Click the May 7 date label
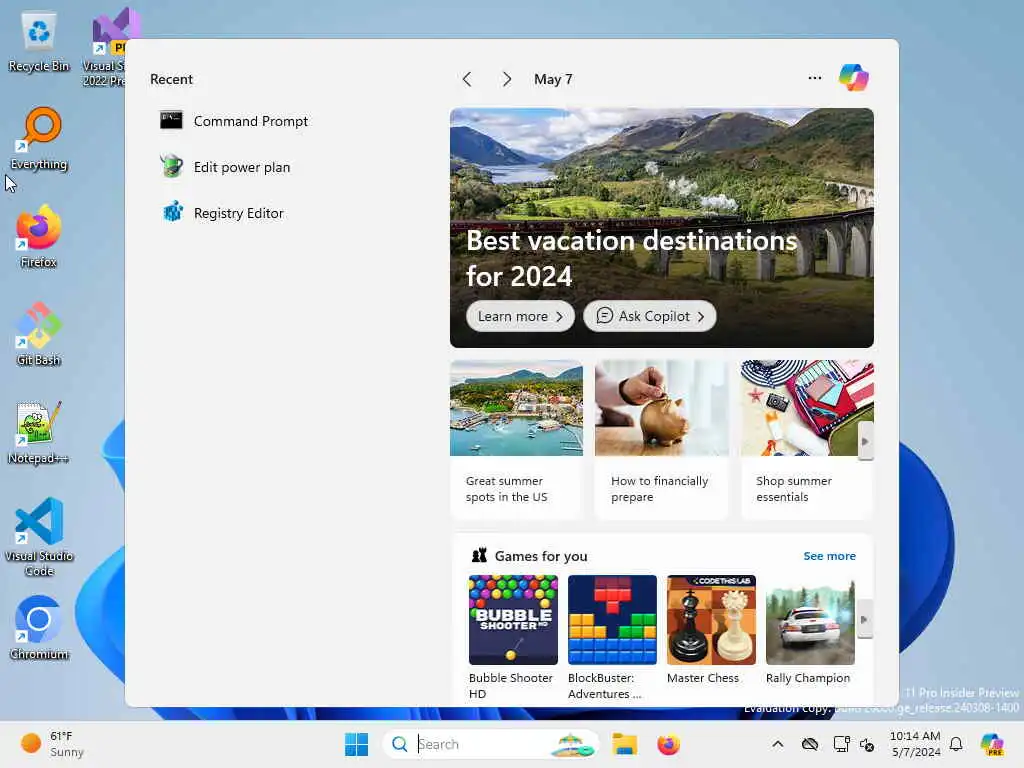 (553, 79)
